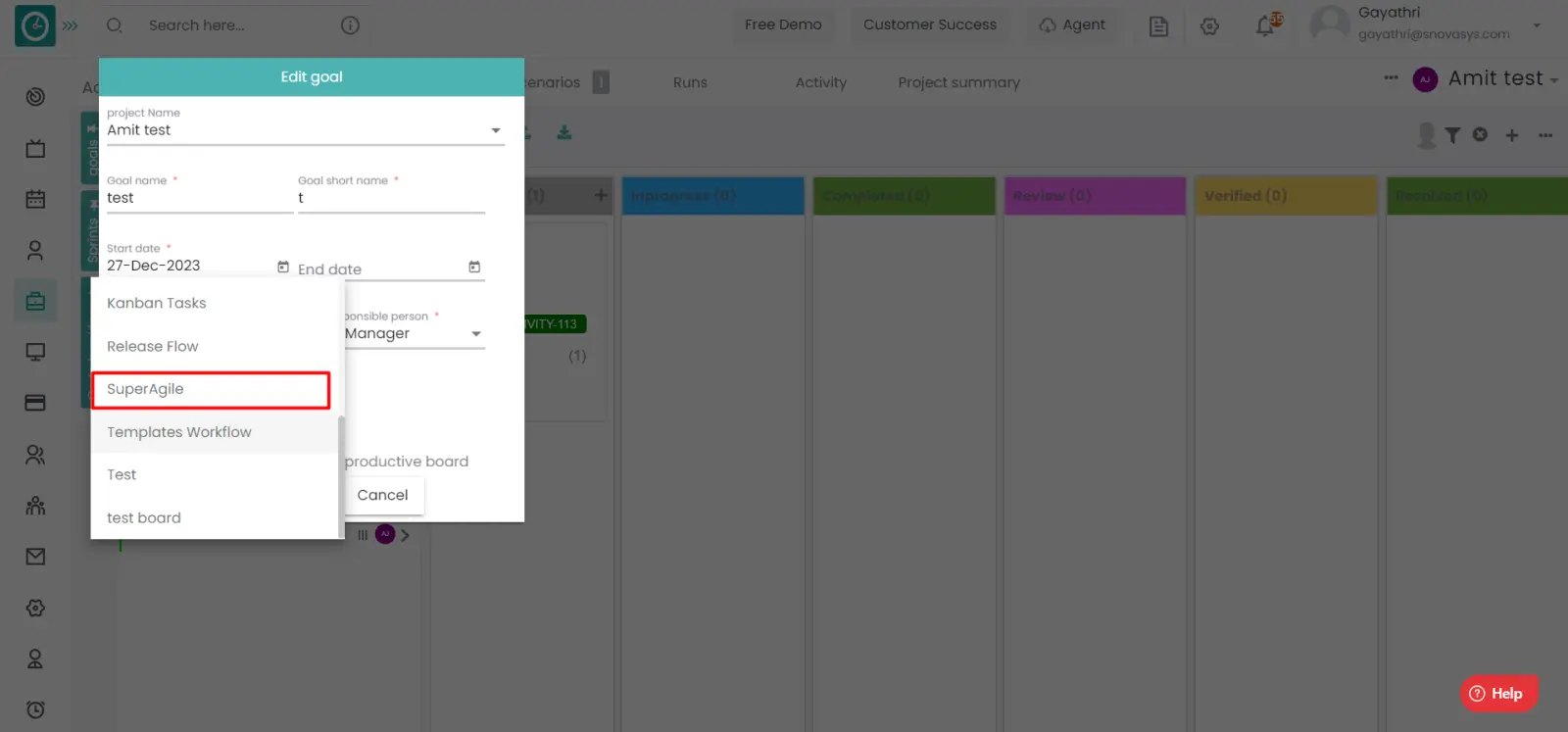The width and height of the screenshot is (1568, 732).
Task: Click the Verified (0) column header
Action: (1287, 196)
